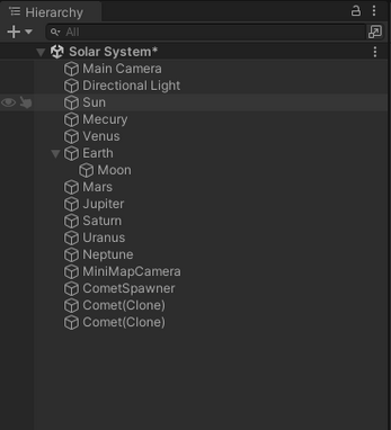Click the Main Camera cube icon
The height and width of the screenshot is (430, 391).
tap(71, 69)
